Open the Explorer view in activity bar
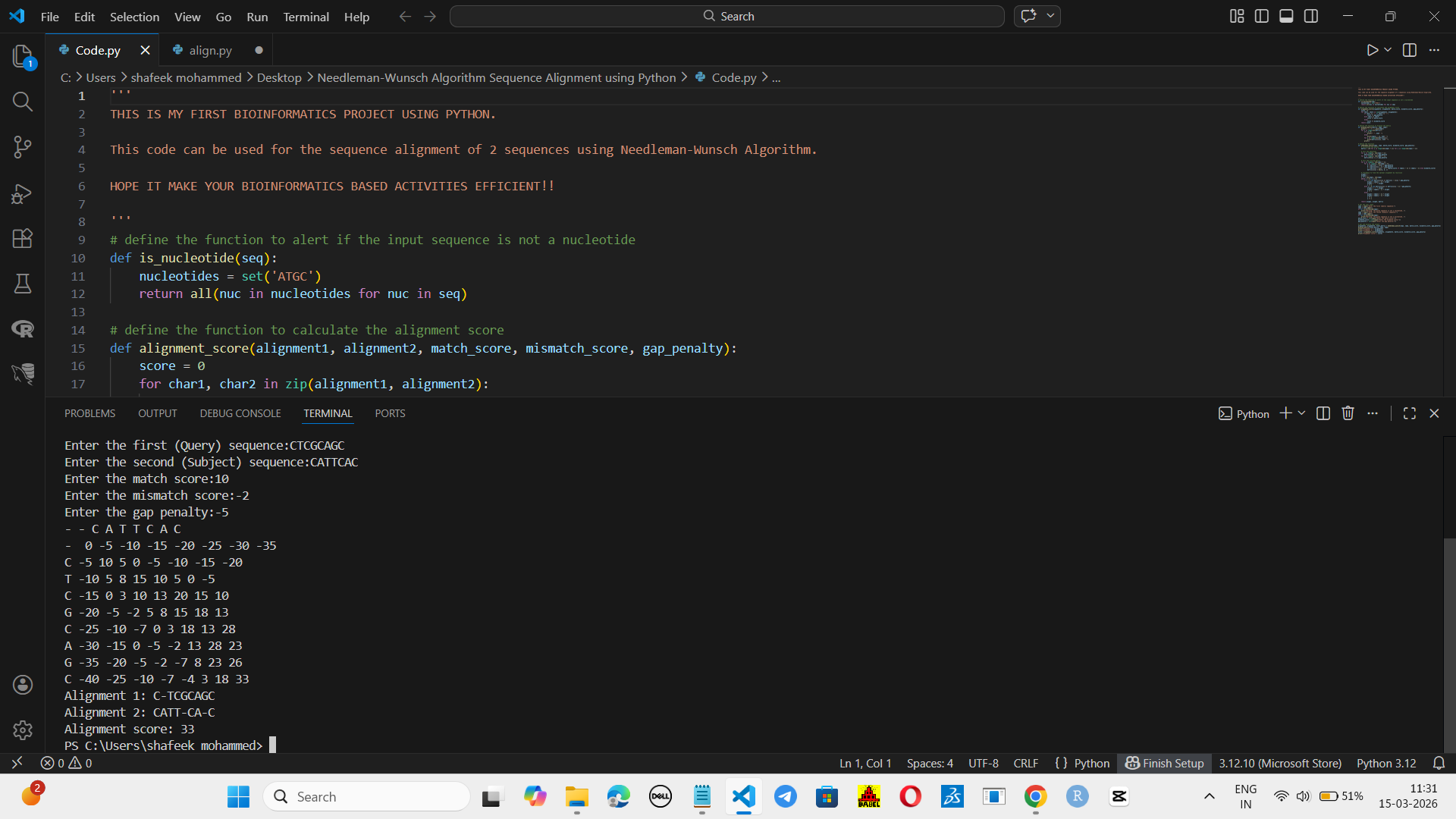Screen dimensions: 1456x819 tap(23, 56)
